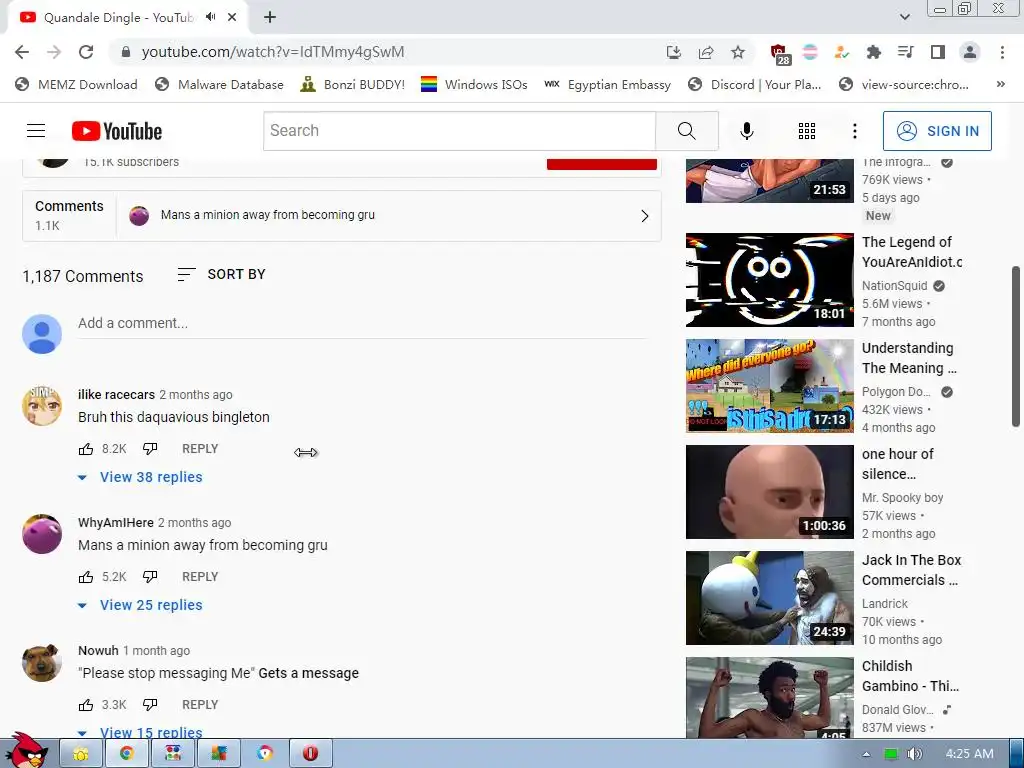The image size is (1024, 768).
Task: Like the Nowuh comment
Action: point(86,705)
